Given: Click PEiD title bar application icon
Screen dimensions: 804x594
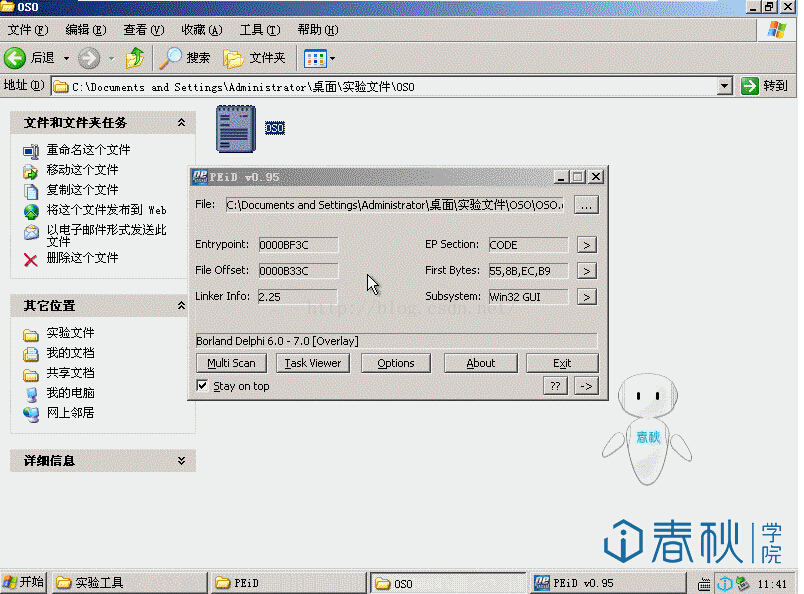Looking at the screenshot, I should pyautogui.click(x=199, y=177).
